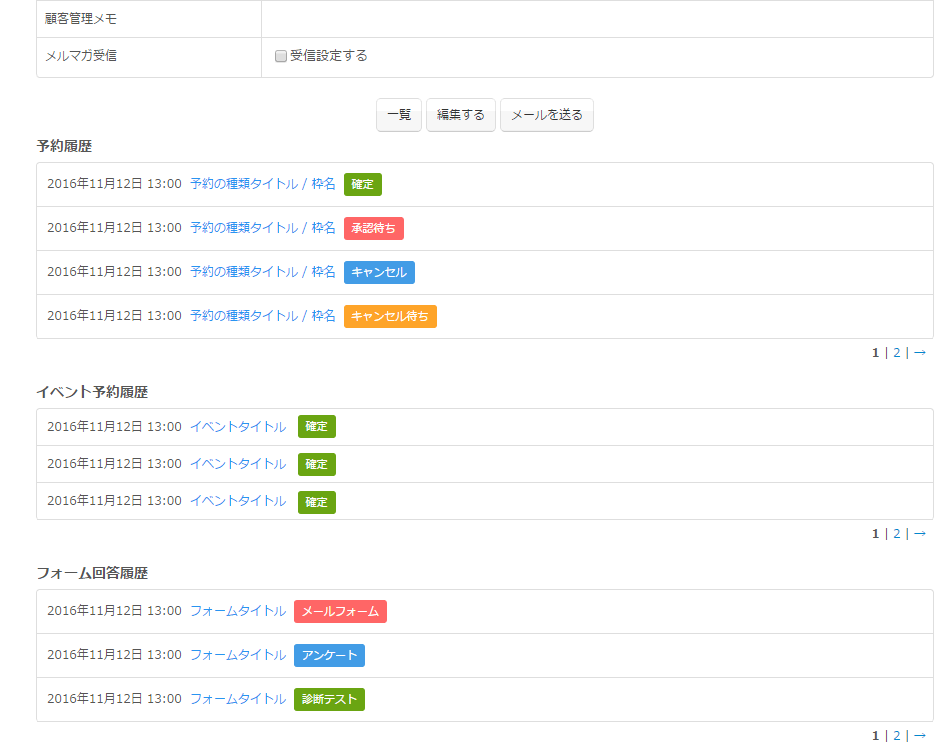Click the blue キャンセル status badge
The image size is (951, 745).
coord(379,272)
